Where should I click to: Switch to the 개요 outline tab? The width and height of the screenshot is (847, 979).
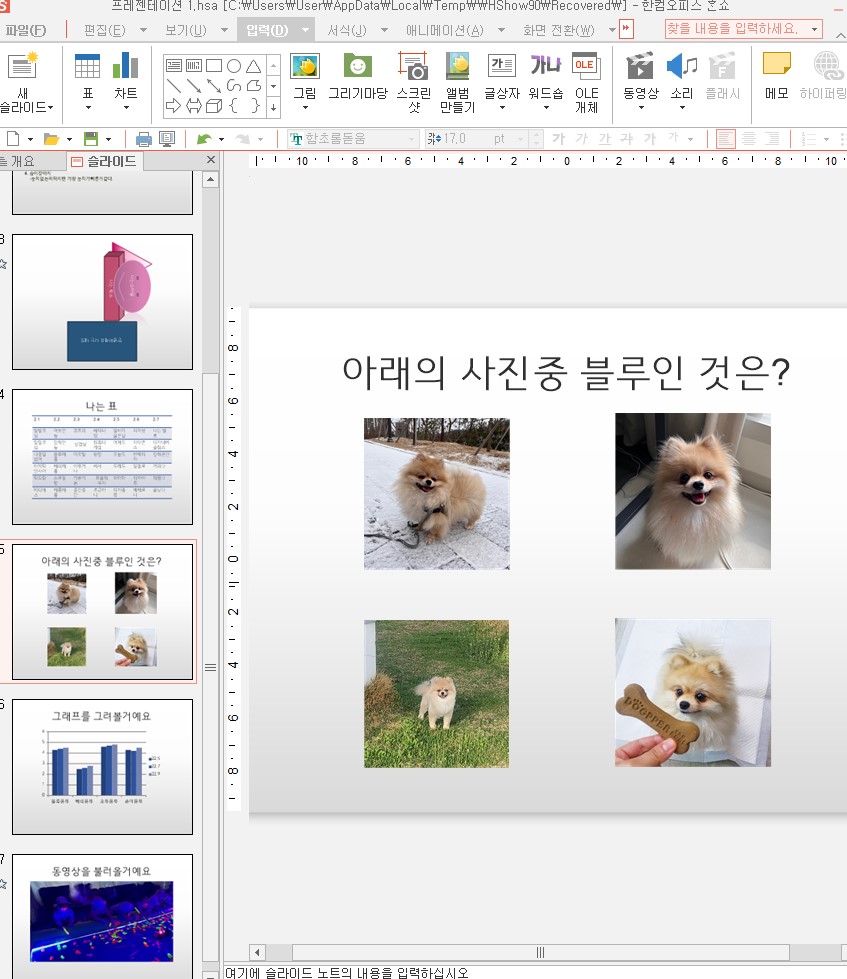(22, 161)
